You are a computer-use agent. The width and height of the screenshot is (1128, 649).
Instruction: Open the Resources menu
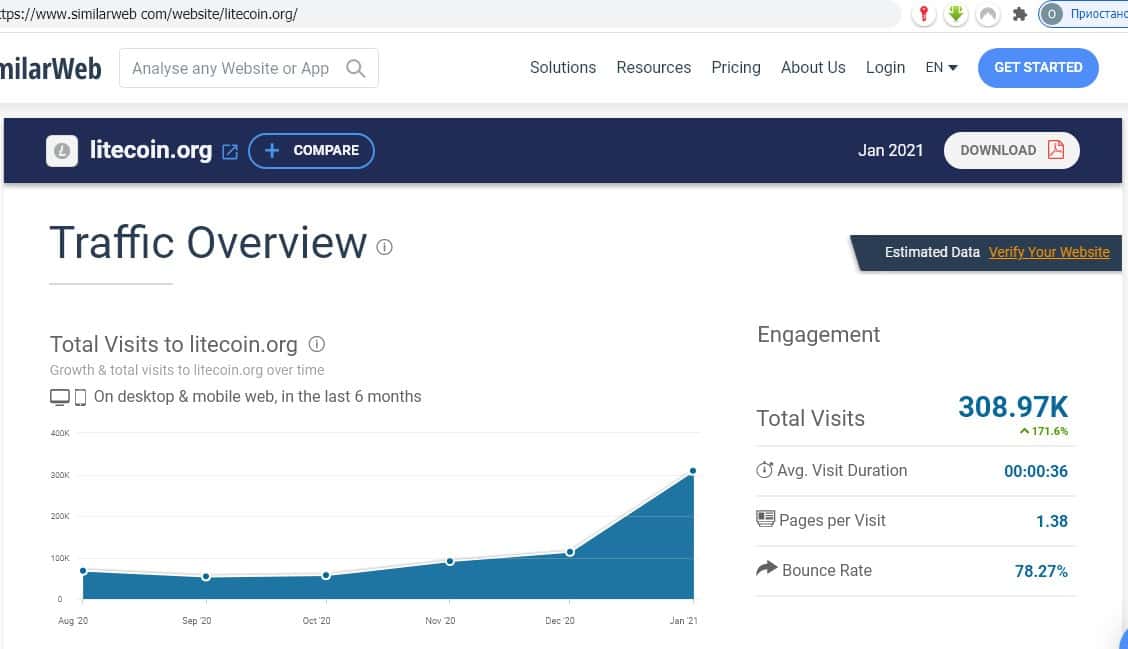pyautogui.click(x=654, y=68)
